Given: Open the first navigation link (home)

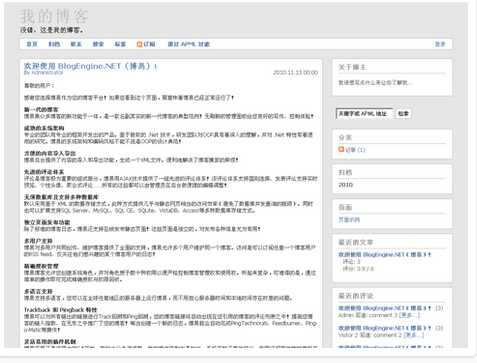Looking at the screenshot, I should [32, 44].
